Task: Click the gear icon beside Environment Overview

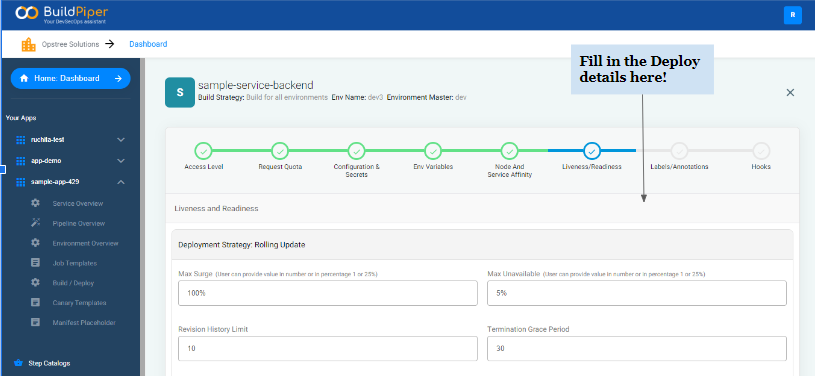Action: click(x=35, y=243)
